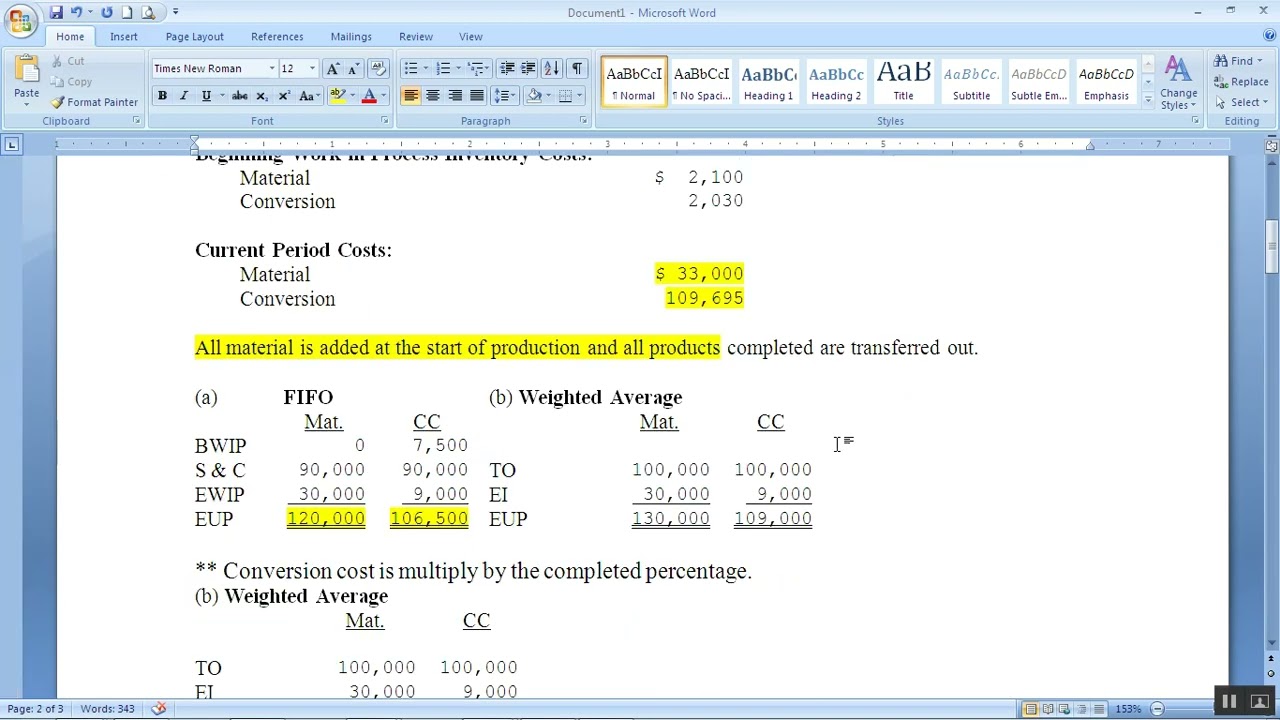The height and width of the screenshot is (720, 1280).
Task: Toggle show/hide paragraph marks
Action: (577, 68)
